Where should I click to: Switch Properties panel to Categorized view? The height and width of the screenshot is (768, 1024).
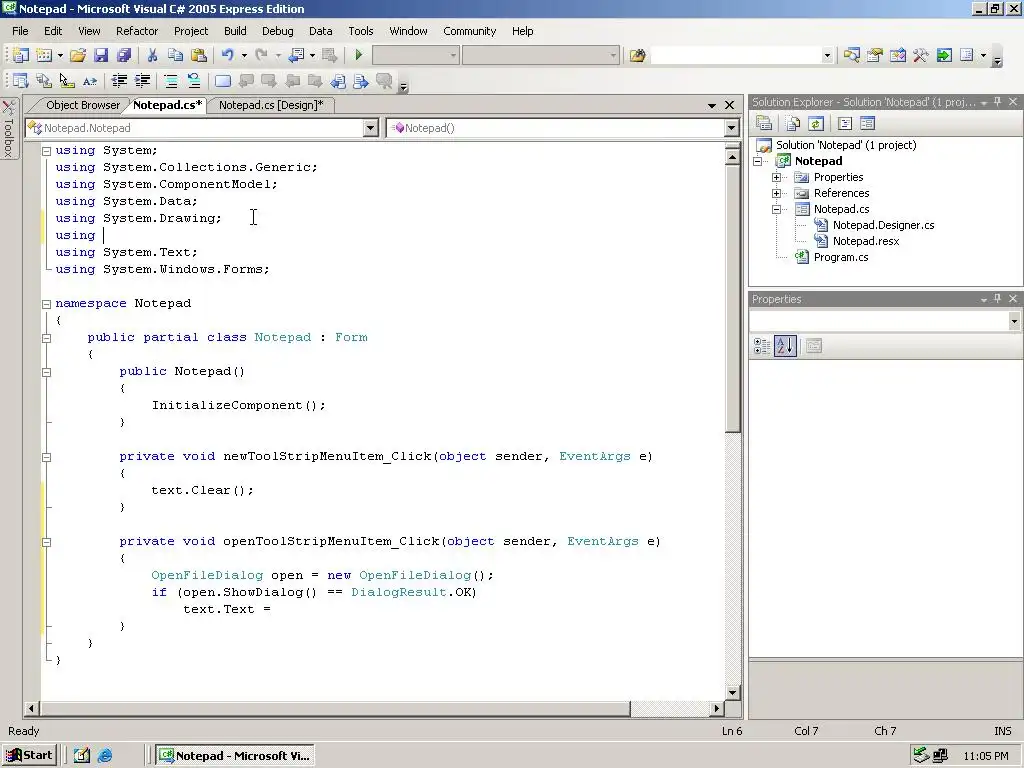pyautogui.click(x=762, y=346)
